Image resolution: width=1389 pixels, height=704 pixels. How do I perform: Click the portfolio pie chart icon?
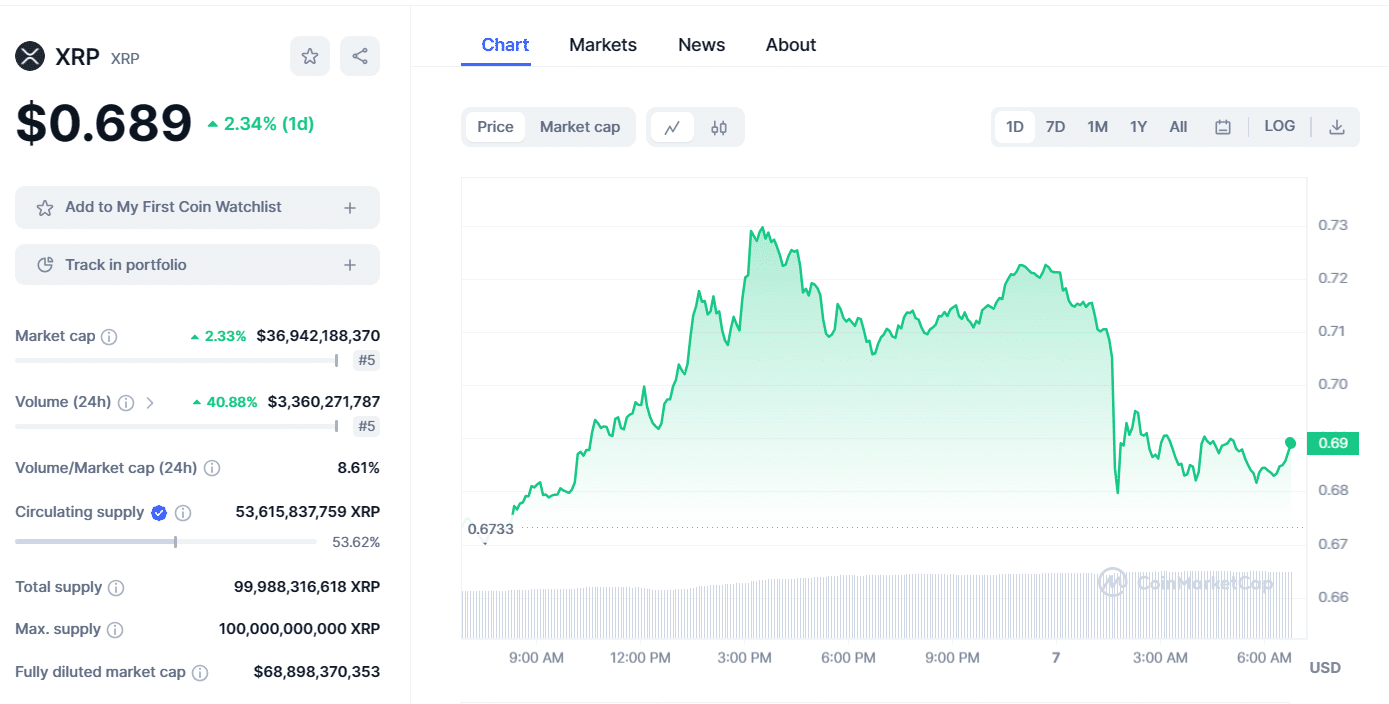[45, 265]
